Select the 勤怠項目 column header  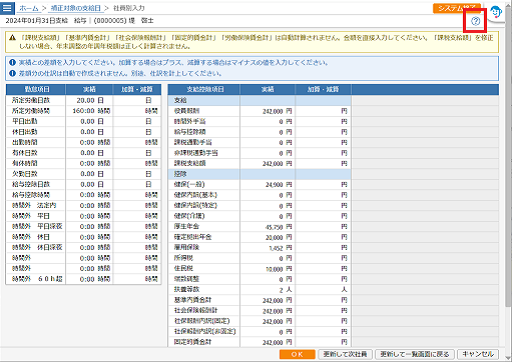[36, 89]
